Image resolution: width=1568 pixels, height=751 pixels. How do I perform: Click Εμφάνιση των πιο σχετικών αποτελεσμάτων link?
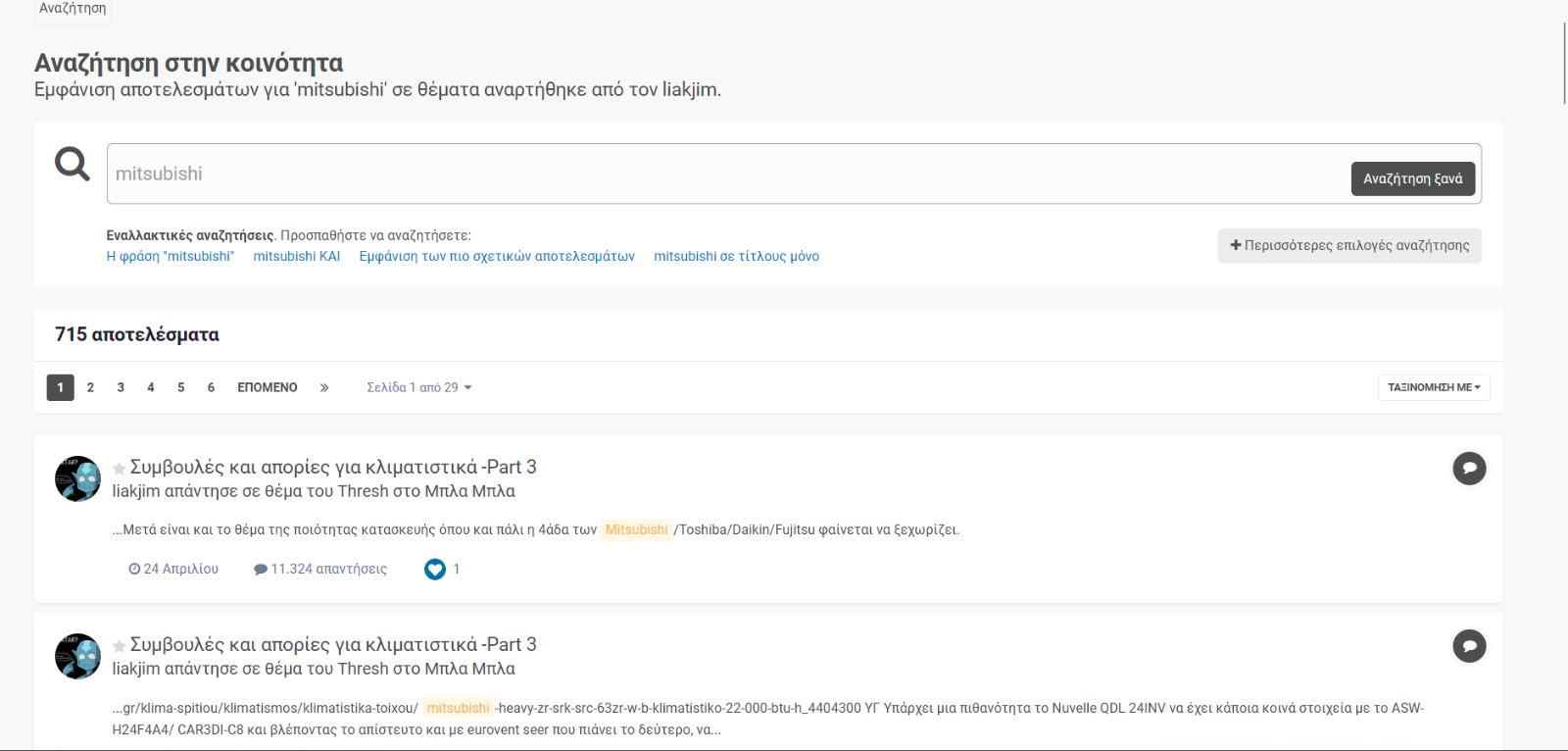(x=497, y=256)
